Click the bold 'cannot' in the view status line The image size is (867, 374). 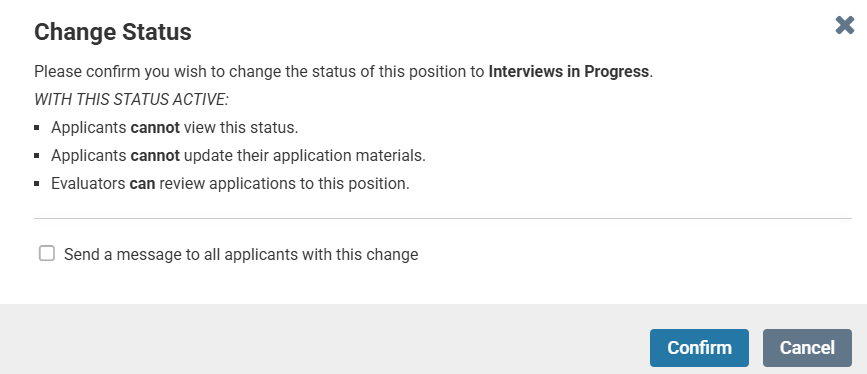155,128
